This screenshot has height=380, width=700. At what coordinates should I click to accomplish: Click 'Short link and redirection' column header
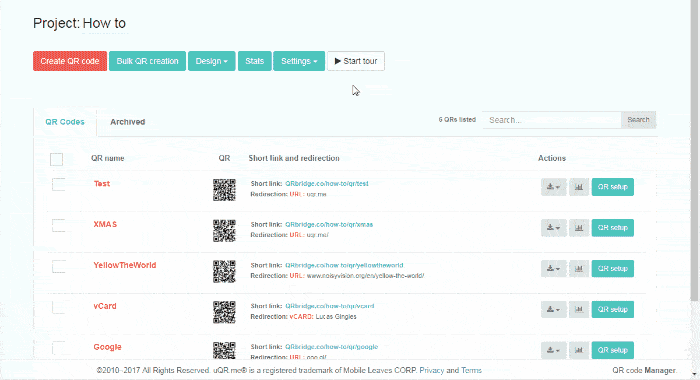tap(294, 158)
